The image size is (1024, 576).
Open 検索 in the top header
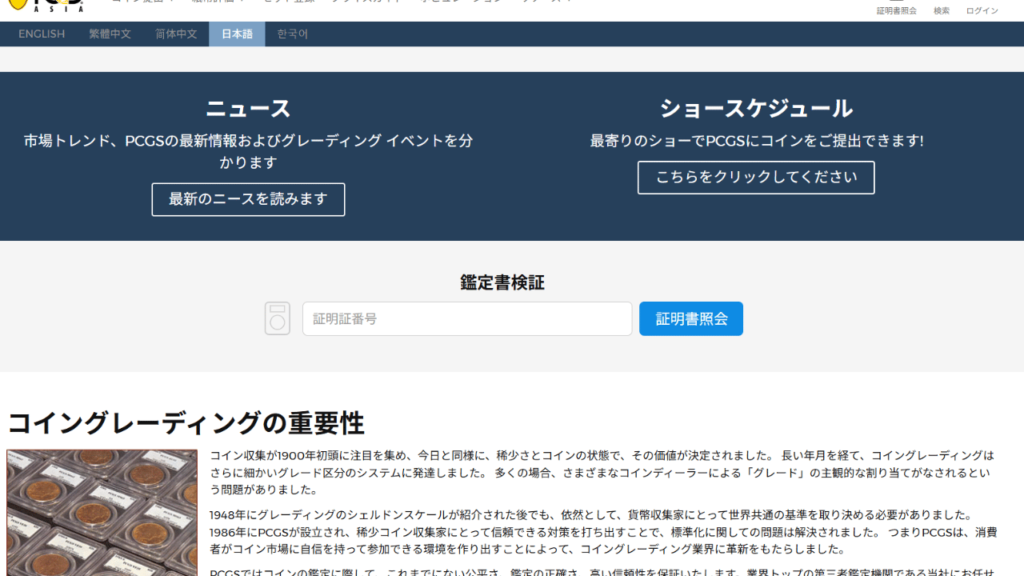(x=941, y=10)
